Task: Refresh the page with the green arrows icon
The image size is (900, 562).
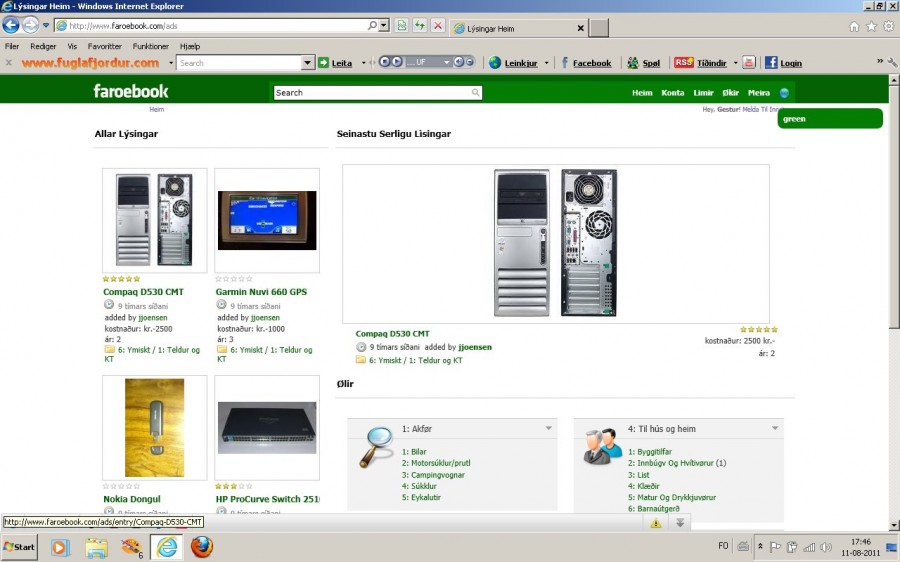Action: pos(420,26)
